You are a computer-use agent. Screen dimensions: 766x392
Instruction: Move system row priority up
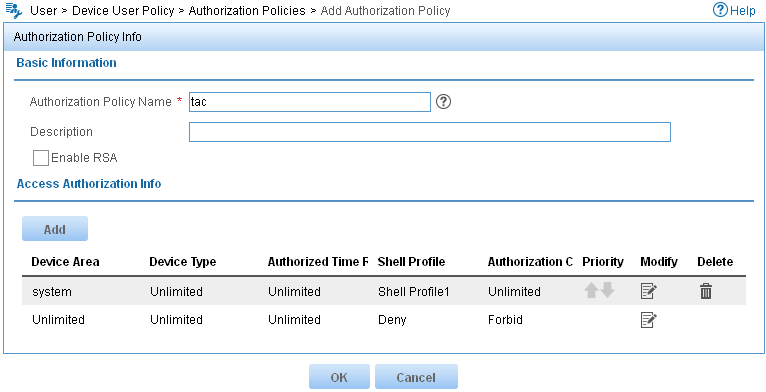[x=591, y=291]
